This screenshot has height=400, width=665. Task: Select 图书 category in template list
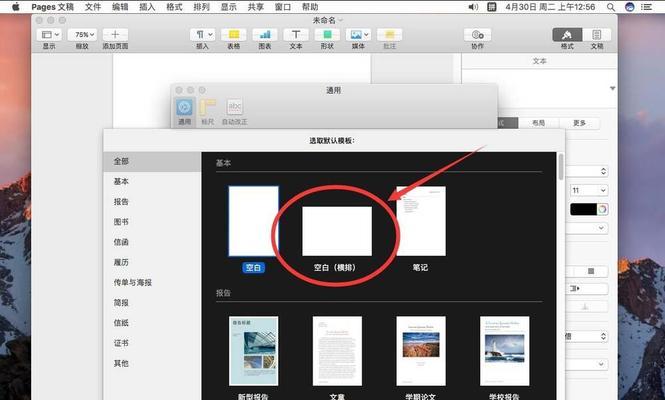(152, 222)
